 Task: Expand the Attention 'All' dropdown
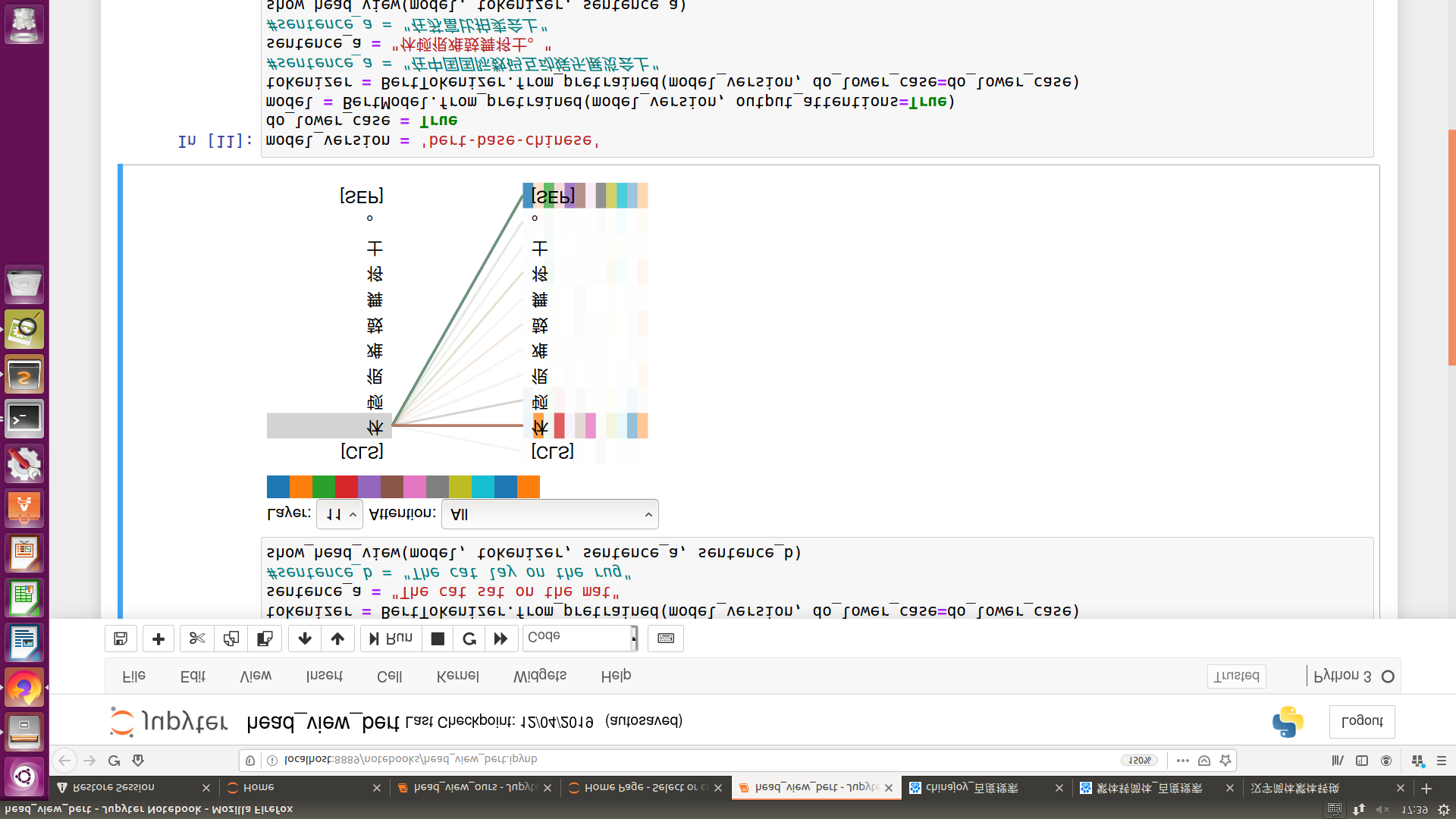[x=550, y=514]
